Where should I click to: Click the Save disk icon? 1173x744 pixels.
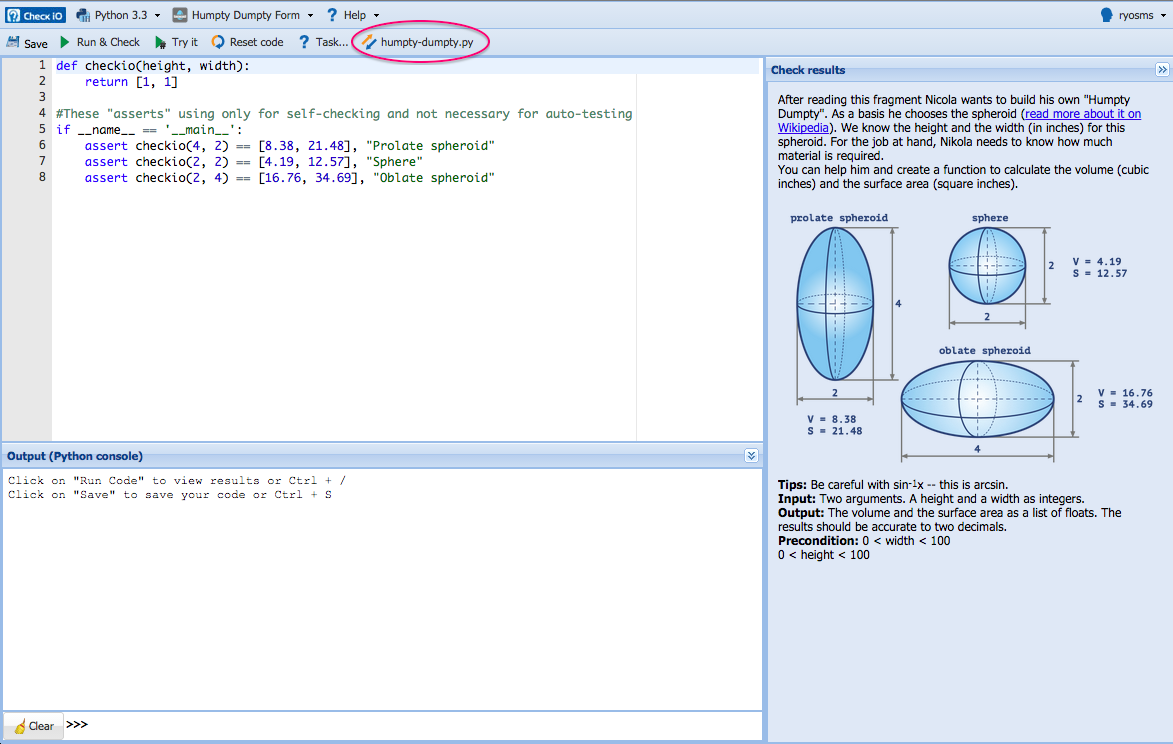pyautogui.click(x=13, y=43)
